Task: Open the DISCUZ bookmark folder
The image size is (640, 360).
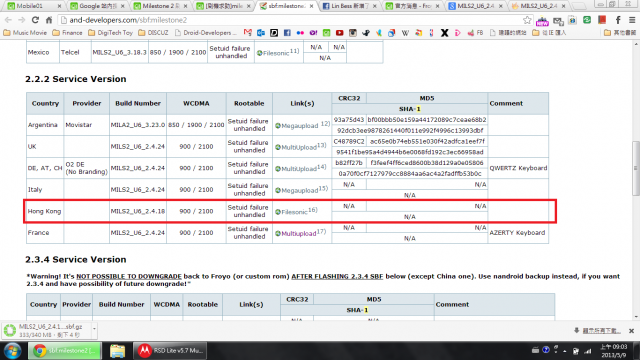Action: pyautogui.click(x=153, y=33)
